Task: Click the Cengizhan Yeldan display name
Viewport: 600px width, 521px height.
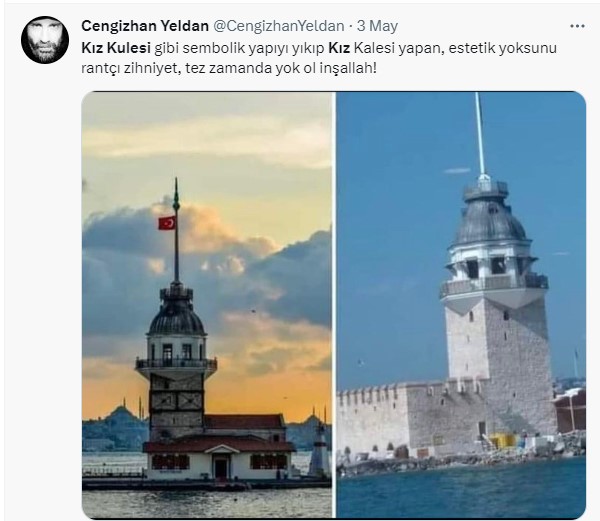Action: pyautogui.click(x=145, y=26)
